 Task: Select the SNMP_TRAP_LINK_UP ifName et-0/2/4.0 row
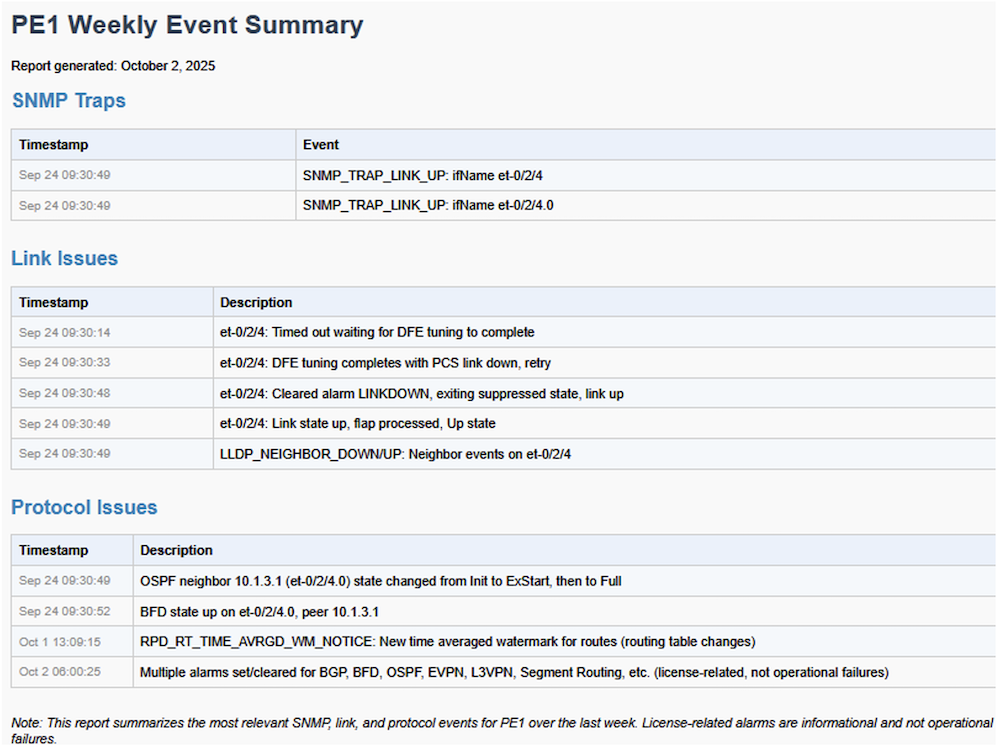(428, 206)
